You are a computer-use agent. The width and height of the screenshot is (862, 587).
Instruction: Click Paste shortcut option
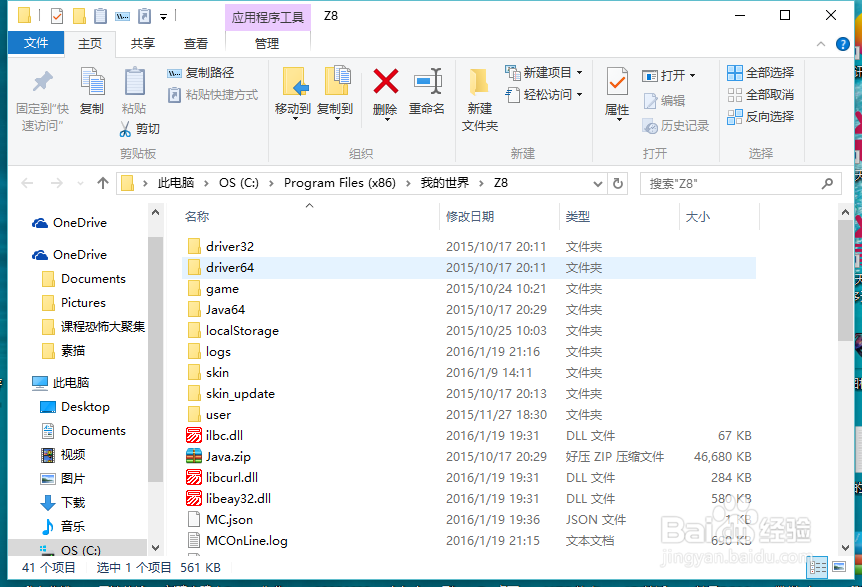coord(213,95)
